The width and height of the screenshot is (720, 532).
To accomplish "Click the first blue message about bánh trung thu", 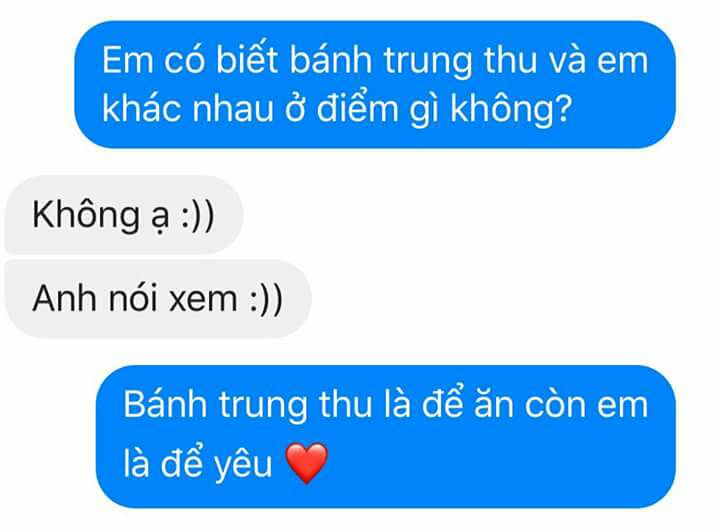I will click(375, 84).
